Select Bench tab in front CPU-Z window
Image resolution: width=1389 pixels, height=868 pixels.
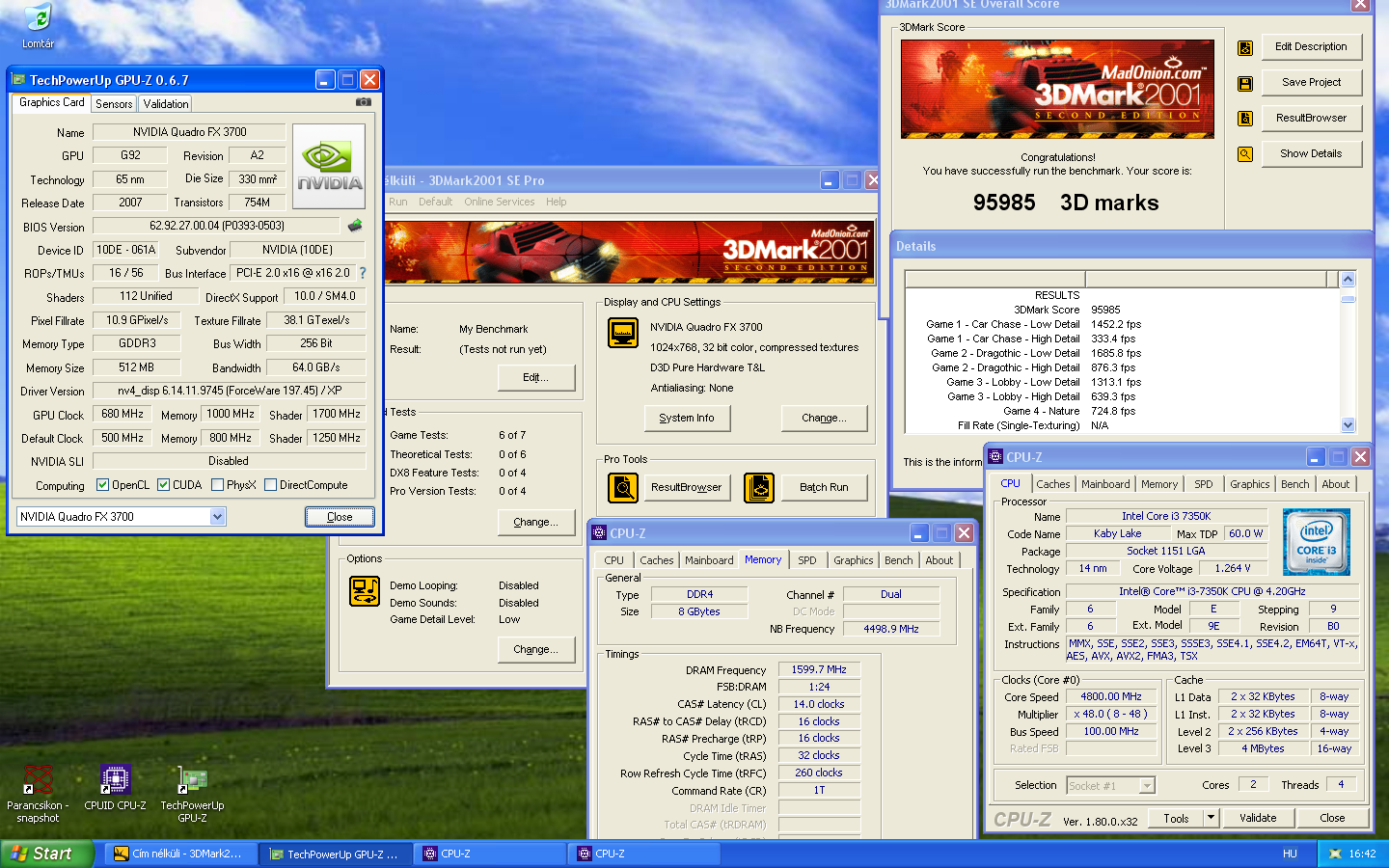coord(1295,484)
